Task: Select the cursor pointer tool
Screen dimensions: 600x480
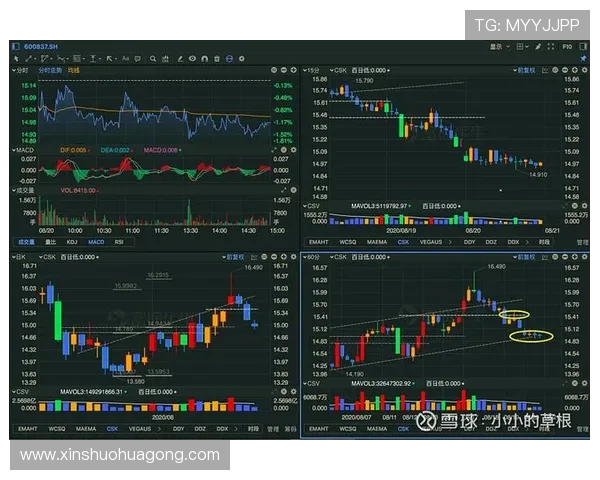Action: point(16,59)
